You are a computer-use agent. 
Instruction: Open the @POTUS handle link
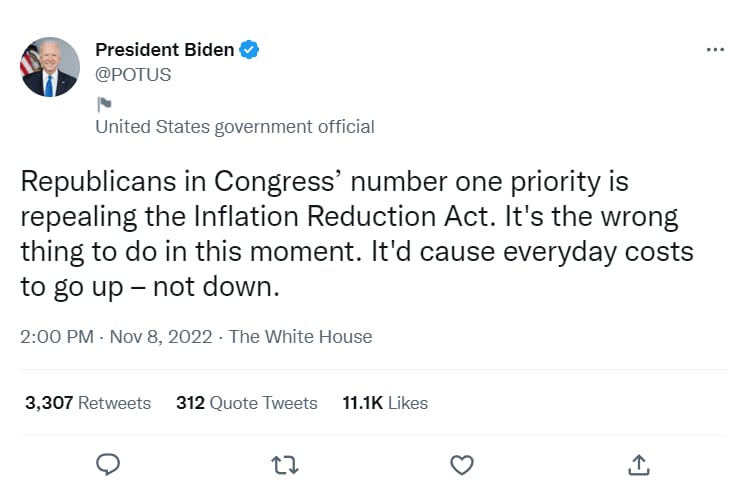pos(133,75)
